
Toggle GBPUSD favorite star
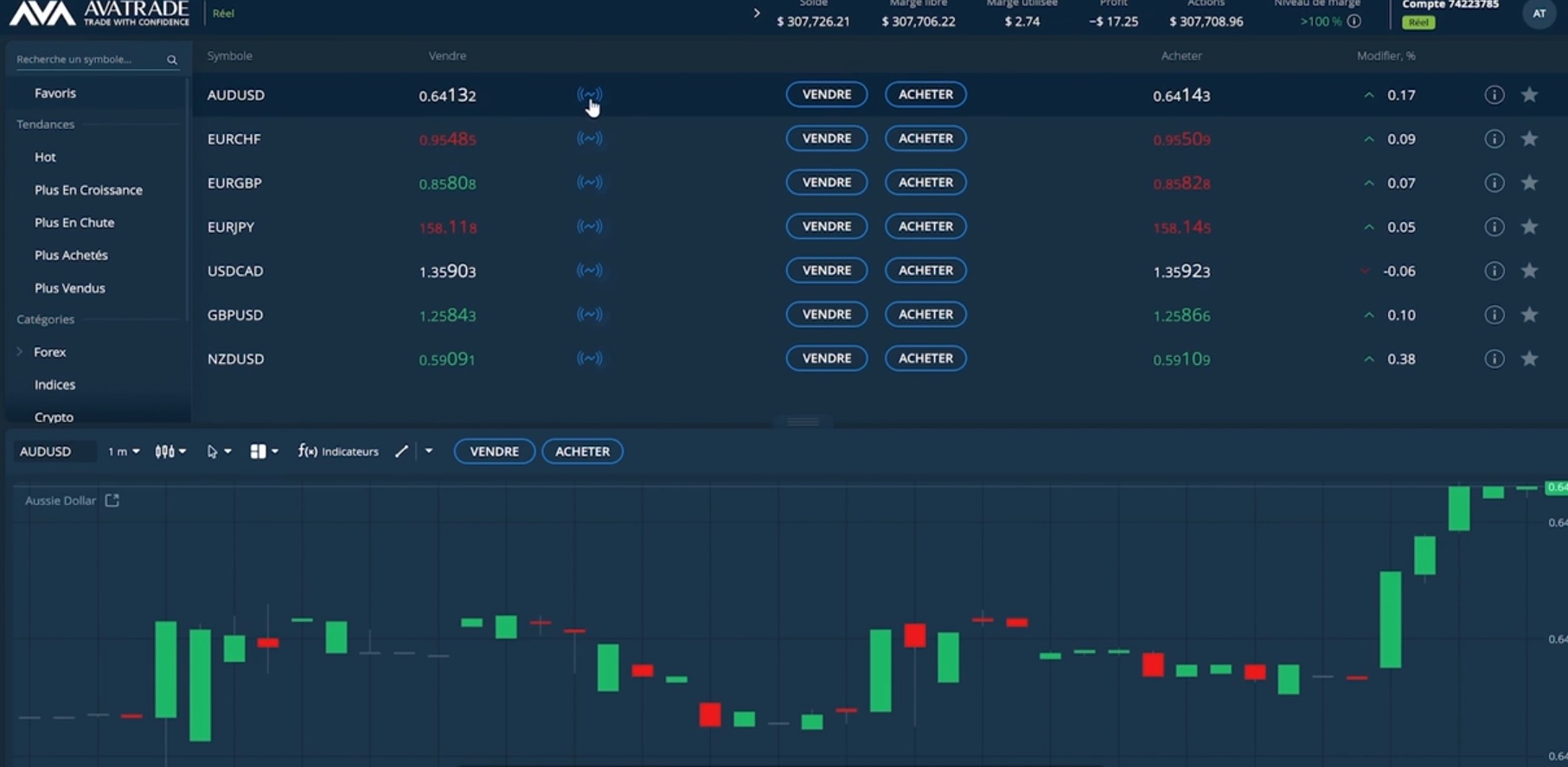tap(1530, 315)
